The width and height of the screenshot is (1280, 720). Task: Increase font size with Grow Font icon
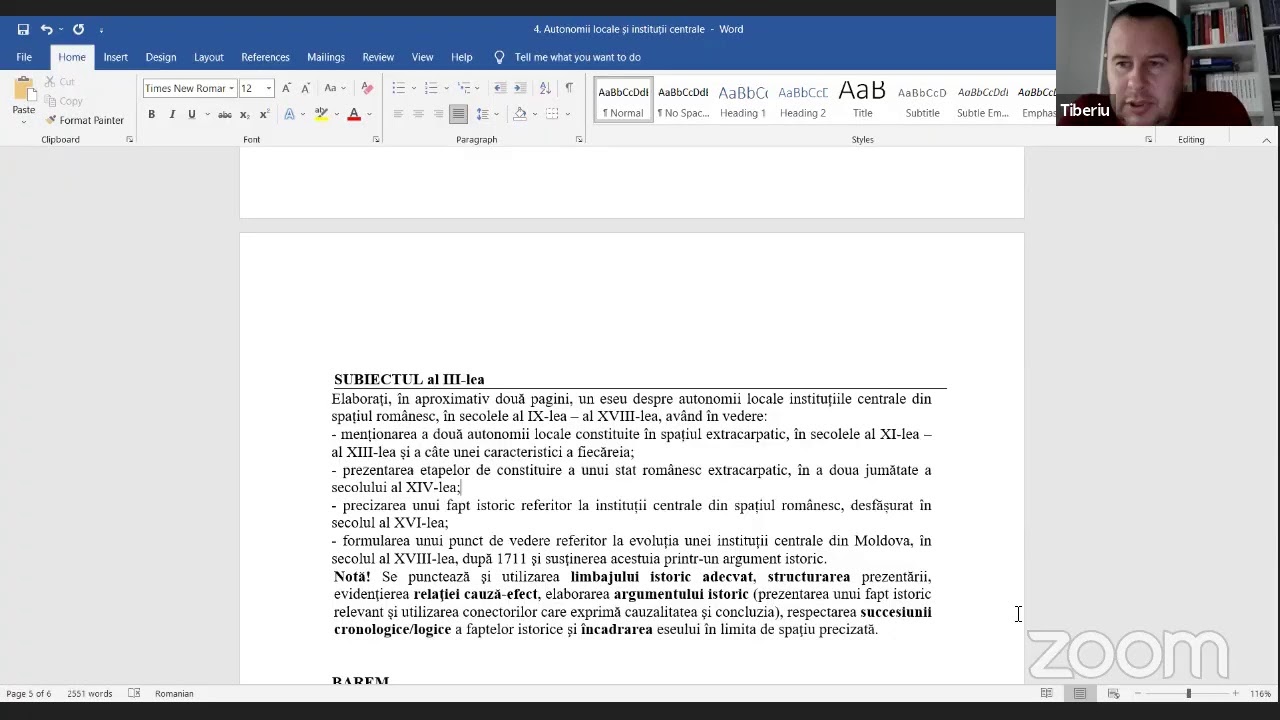coord(286,88)
